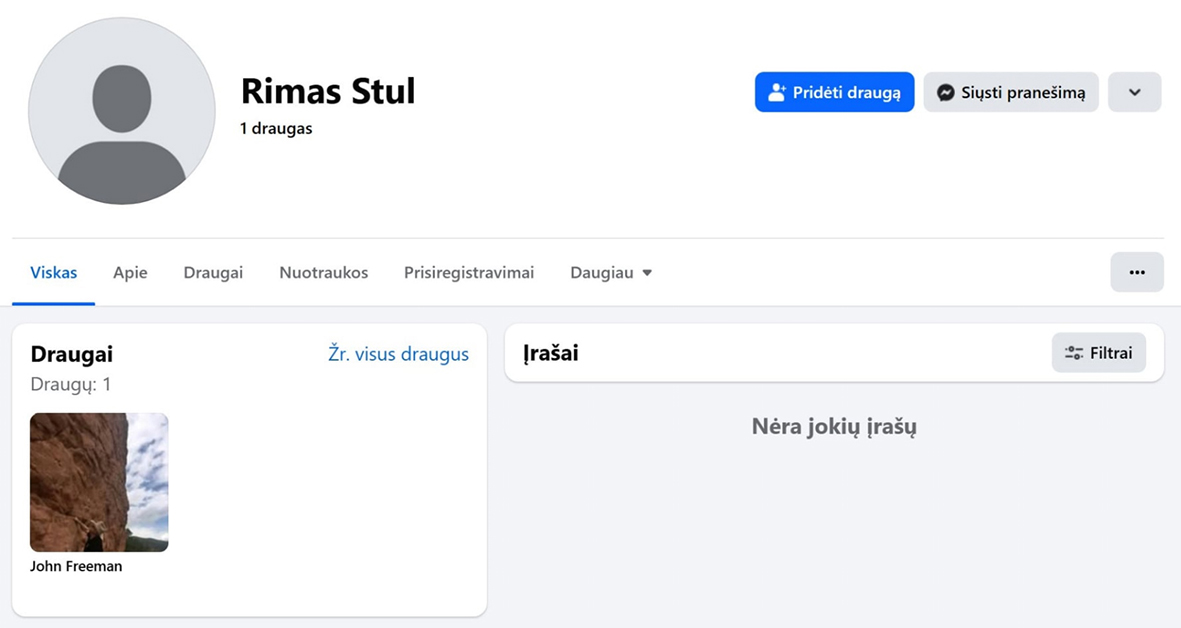Click the default profile avatar picture

click(x=122, y=111)
